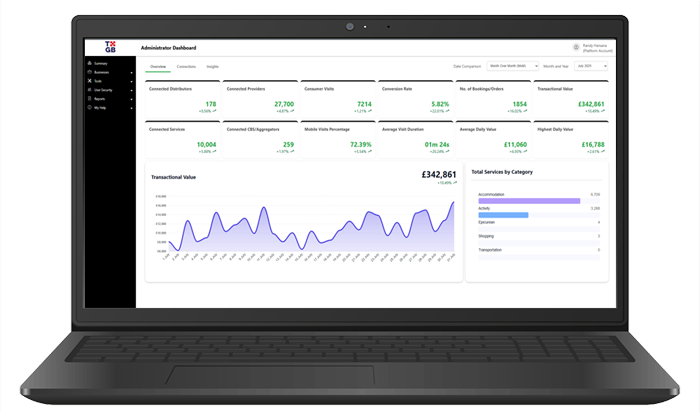Click trend arrow on Consumer Visits card

click(x=370, y=111)
